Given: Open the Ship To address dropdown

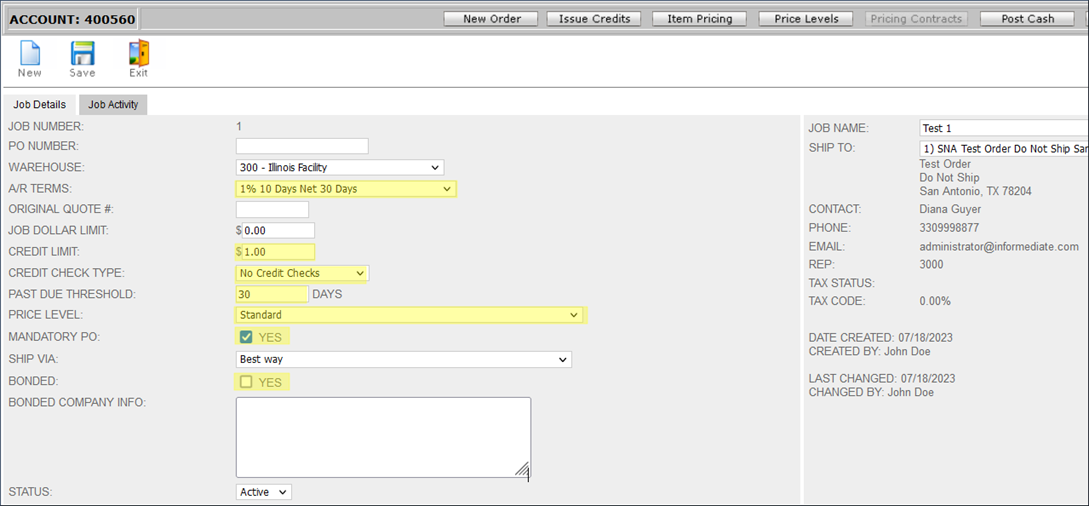Looking at the screenshot, I should [x=1004, y=149].
